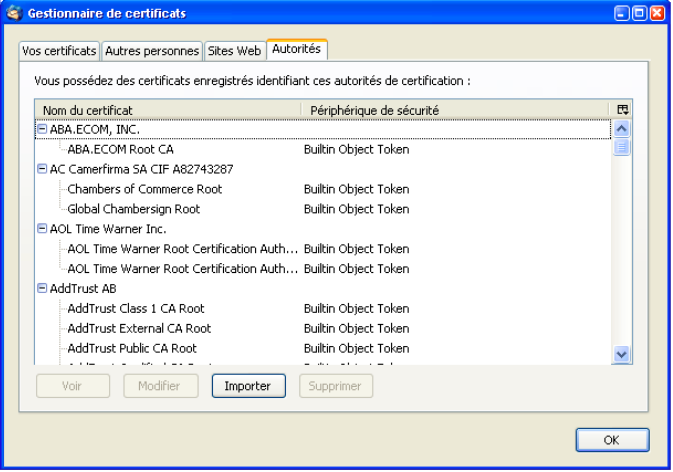Click the Importer button
The image size is (673, 472).
(x=249, y=386)
